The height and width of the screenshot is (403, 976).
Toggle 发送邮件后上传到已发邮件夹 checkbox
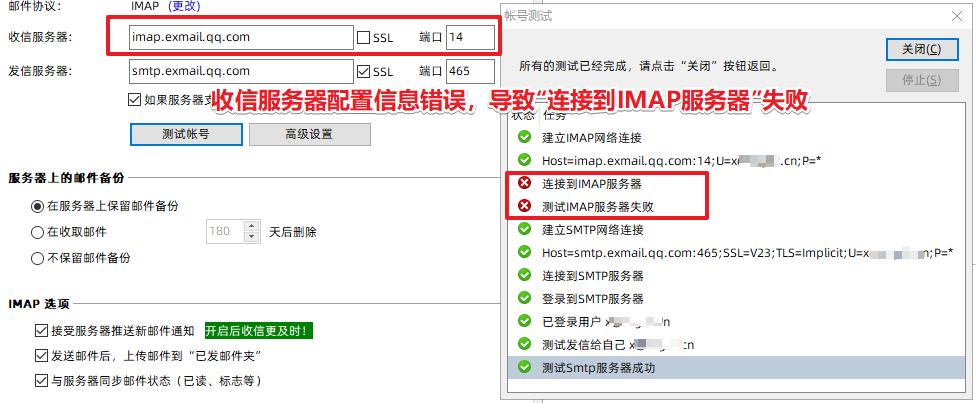pyautogui.click(x=42, y=356)
